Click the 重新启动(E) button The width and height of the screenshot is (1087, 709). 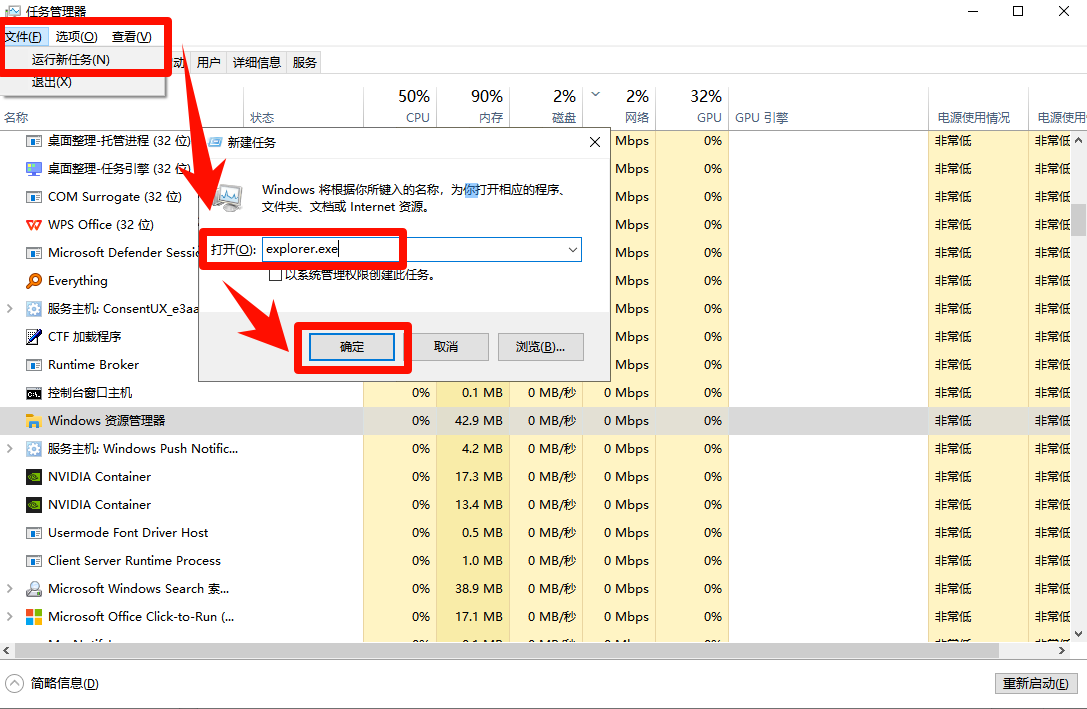pyautogui.click(x=1036, y=684)
